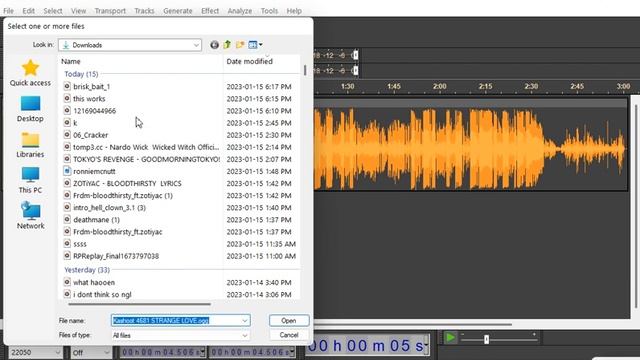Open the Analyze menu
Screen dimensions: 640x360
point(240,11)
